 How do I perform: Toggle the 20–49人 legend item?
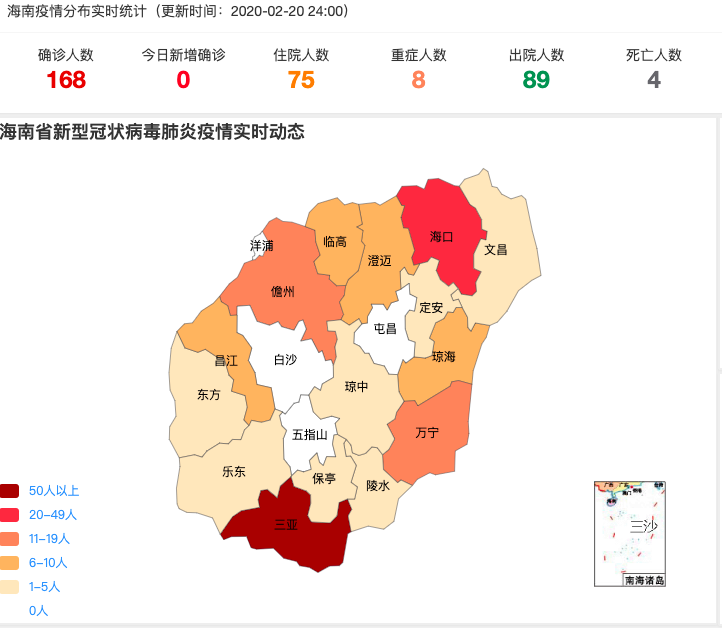click(52, 515)
